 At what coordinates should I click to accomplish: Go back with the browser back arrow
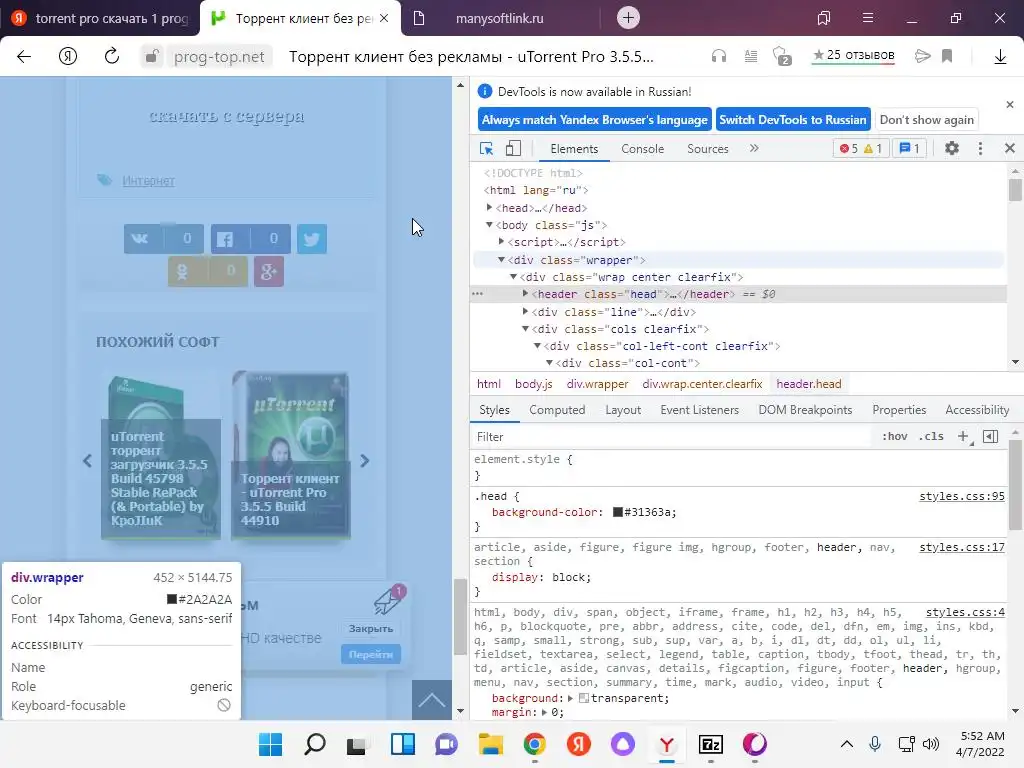point(24,56)
